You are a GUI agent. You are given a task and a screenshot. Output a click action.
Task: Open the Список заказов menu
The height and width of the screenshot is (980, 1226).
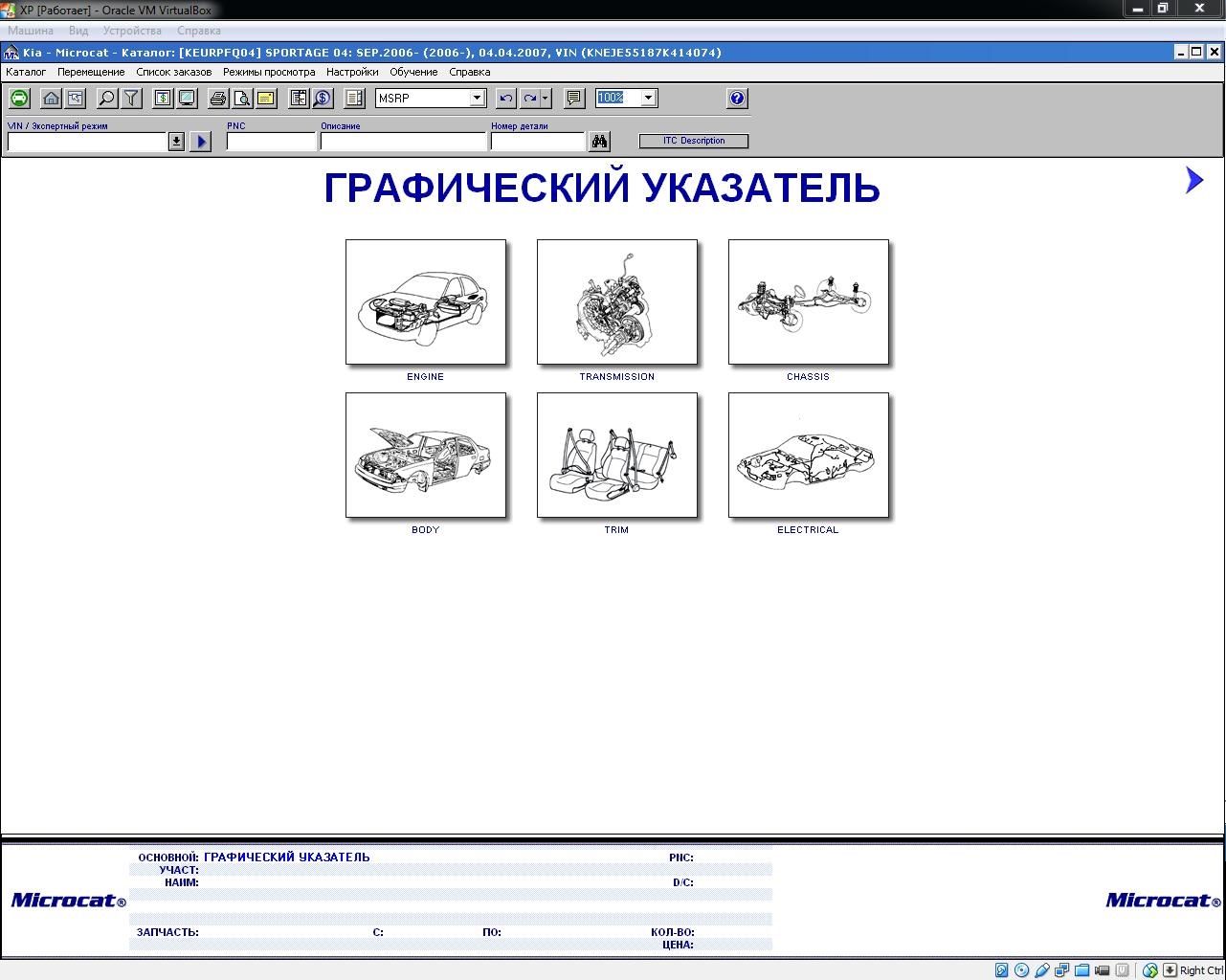(174, 72)
